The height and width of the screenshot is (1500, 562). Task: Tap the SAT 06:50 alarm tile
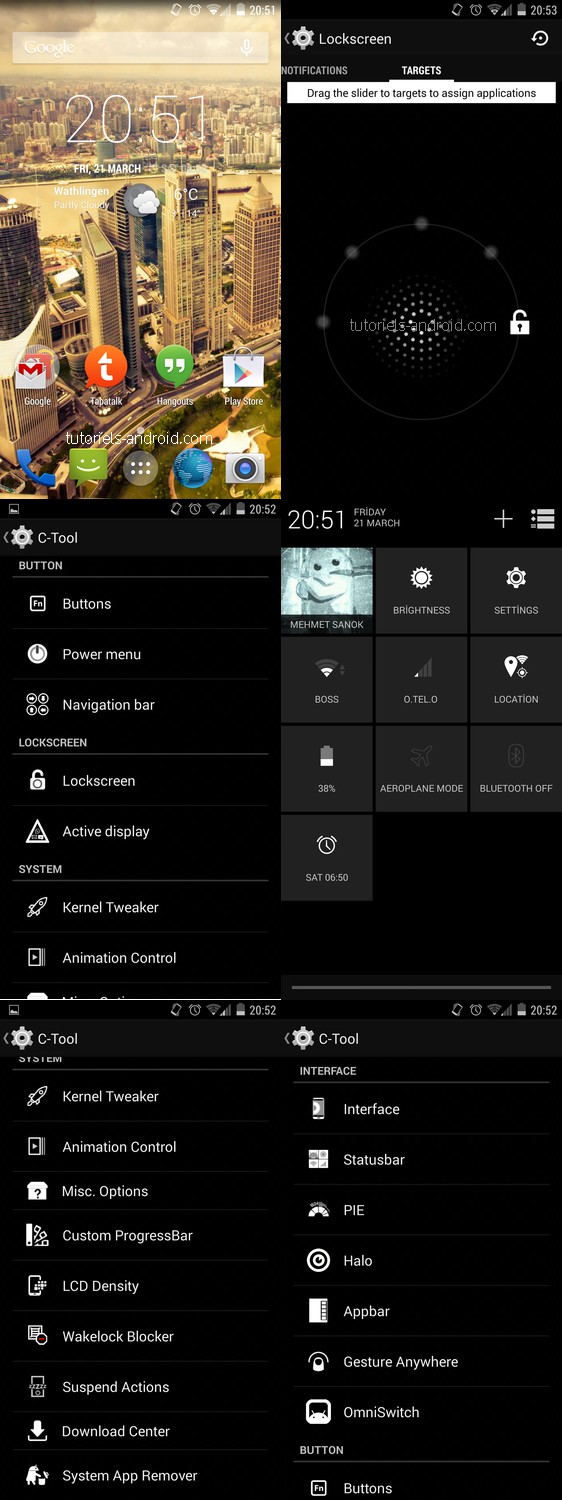327,859
